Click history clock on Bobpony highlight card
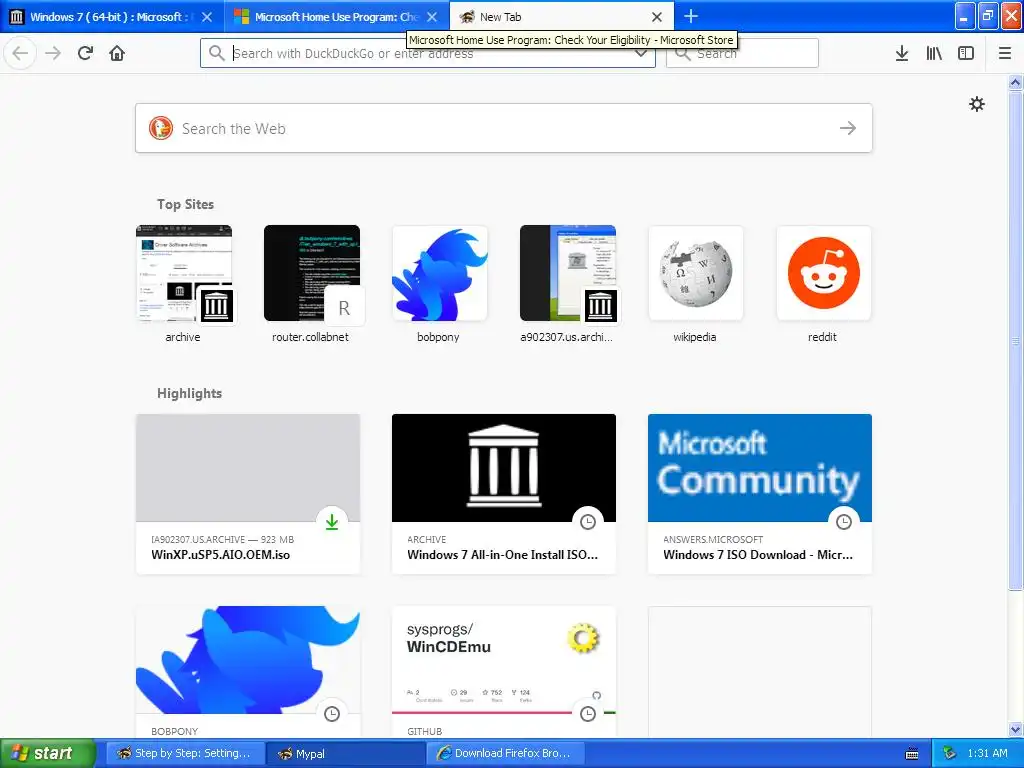This screenshot has width=1024, height=768. (x=332, y=714)
